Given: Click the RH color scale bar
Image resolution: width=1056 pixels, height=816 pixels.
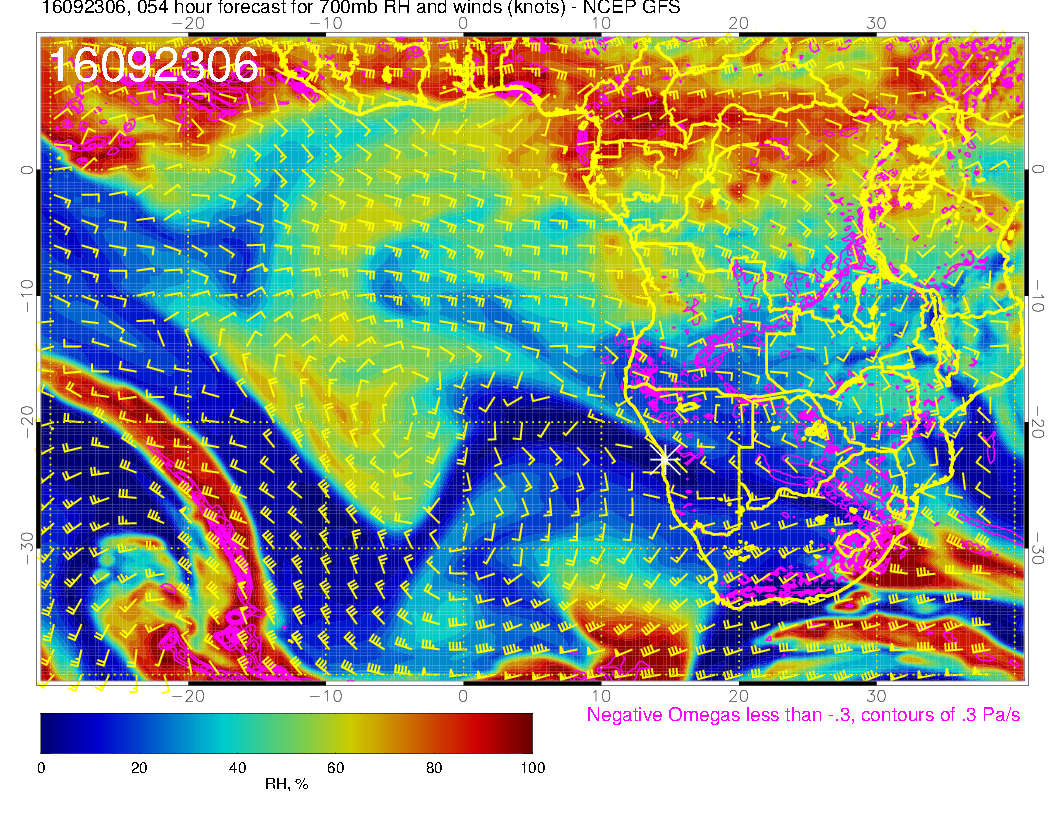Looking at the screenshot, I should pos(286,733).
